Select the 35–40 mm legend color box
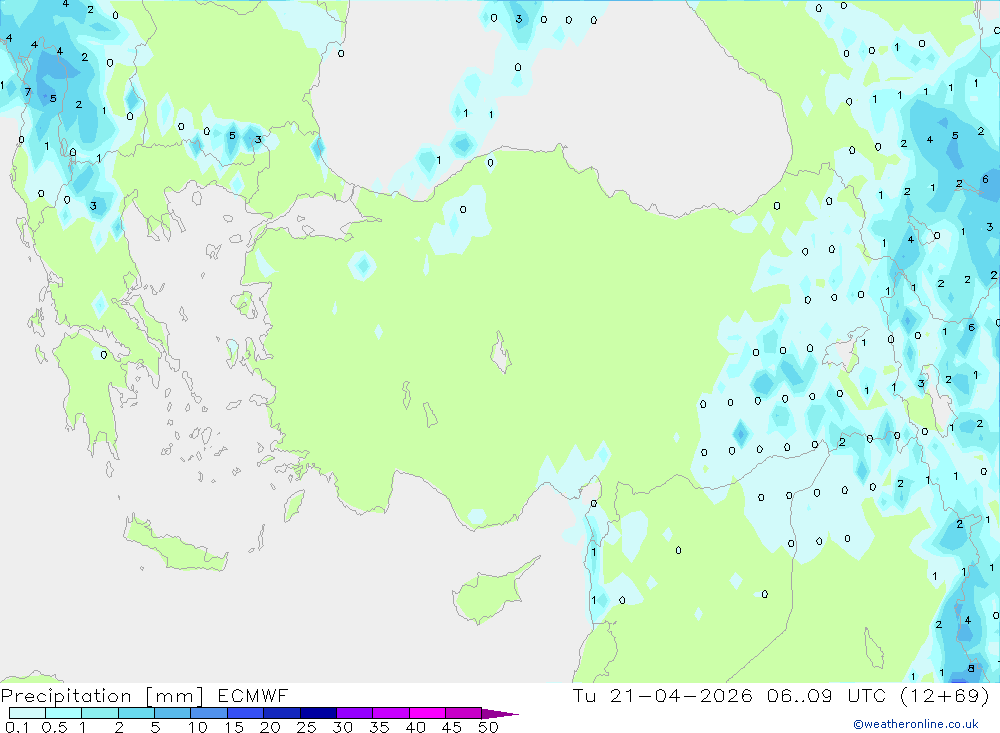This screenshot has width=1000, height=733. tap(391, 713)
